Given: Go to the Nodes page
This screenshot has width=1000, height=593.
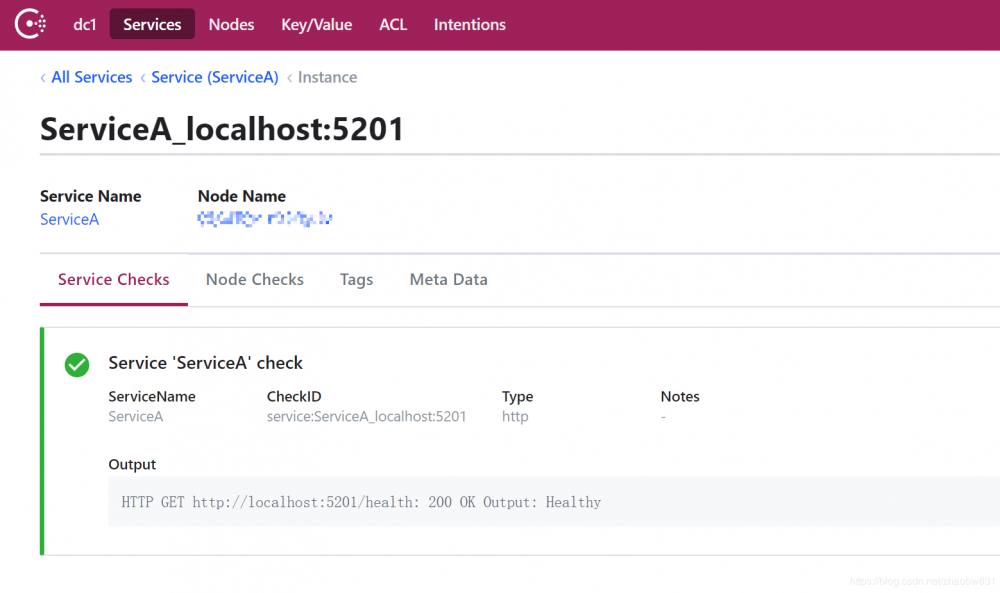Looking at the screenshot, I should point(231,25).
